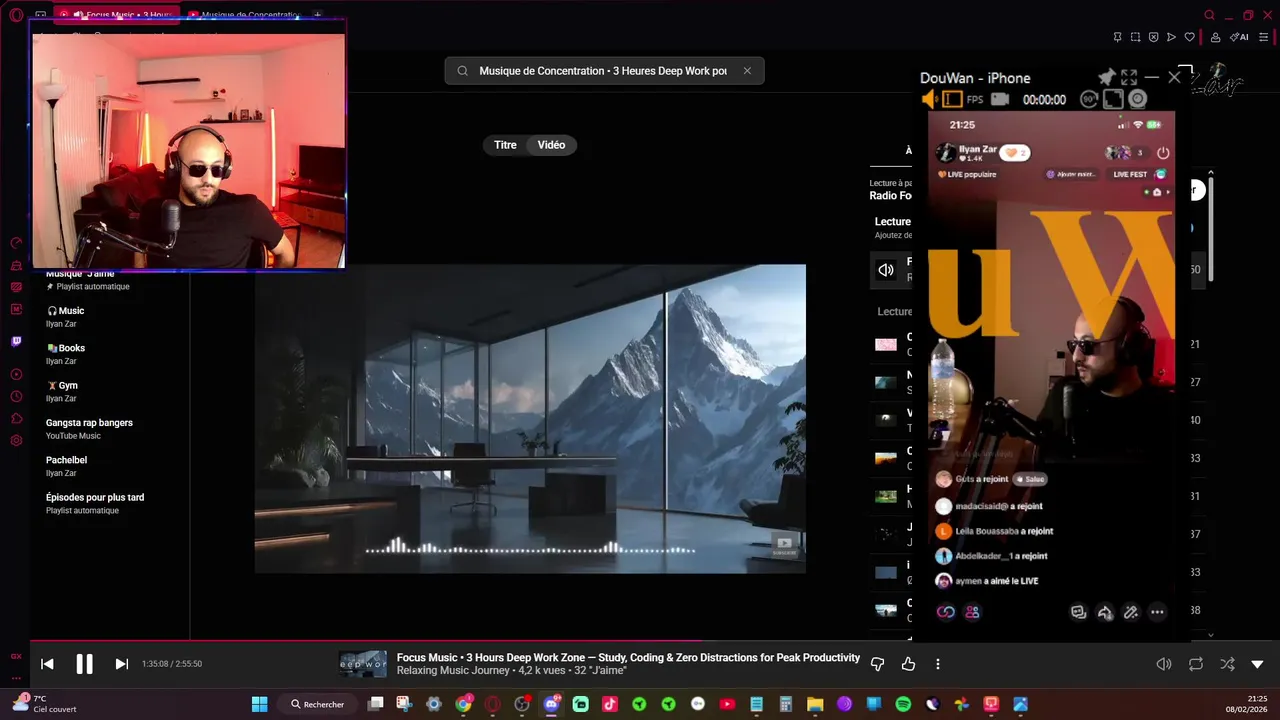Click the Salue button next to joined viewer
The height and width of the screenshot is (720, 1280).
pyautogui.click(x=1031, y=479)
